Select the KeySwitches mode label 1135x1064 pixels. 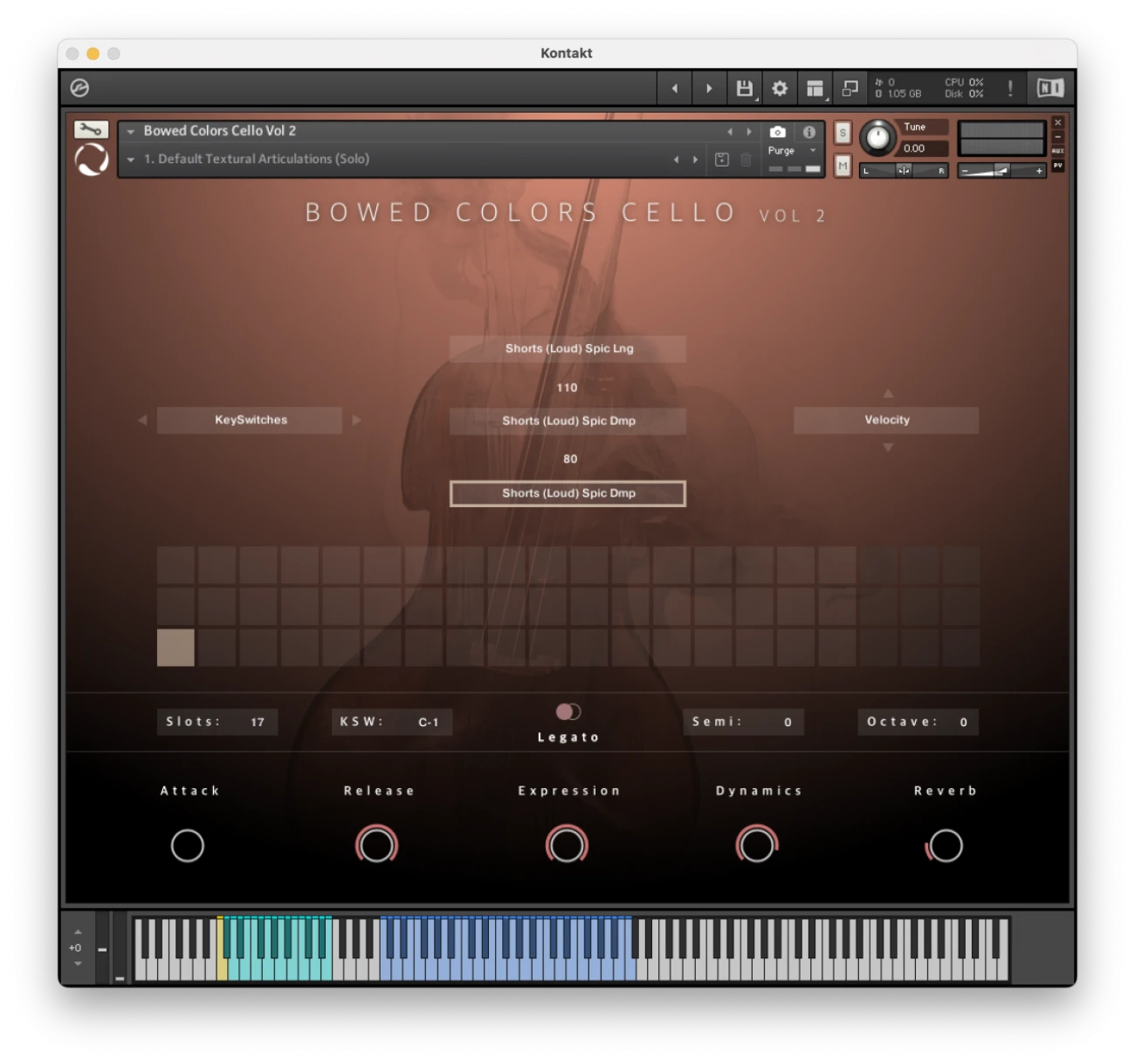[x=250, y=420]
